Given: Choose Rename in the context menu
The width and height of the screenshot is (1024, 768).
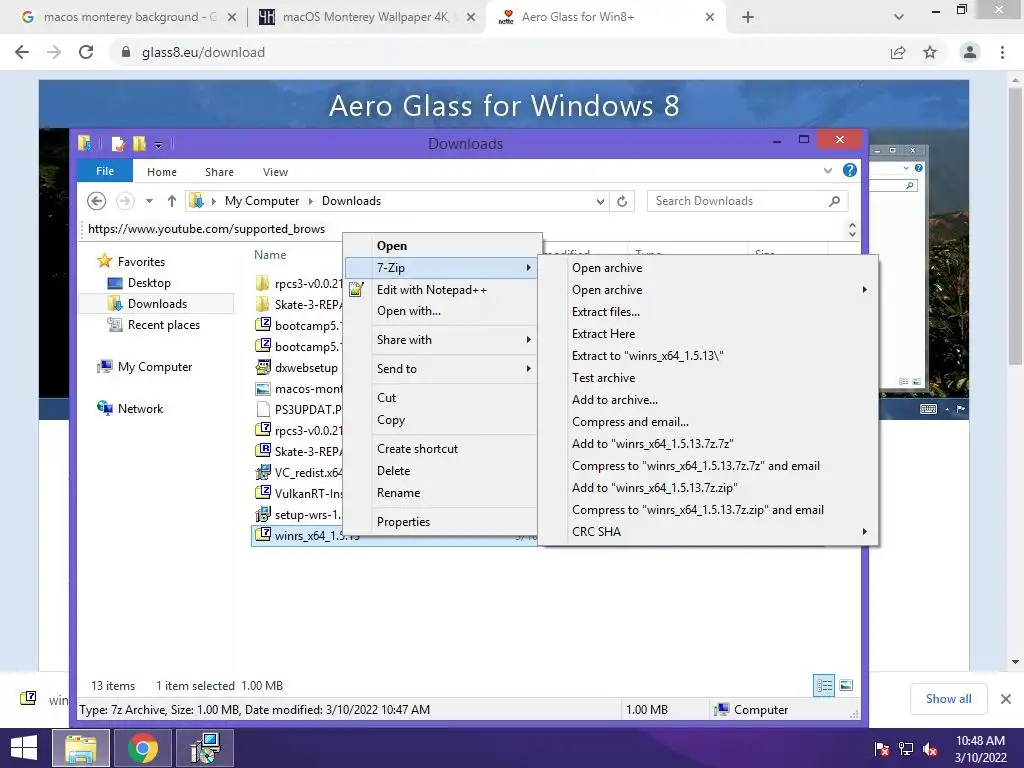Looking at the screenshot, I should coord(398,493).
